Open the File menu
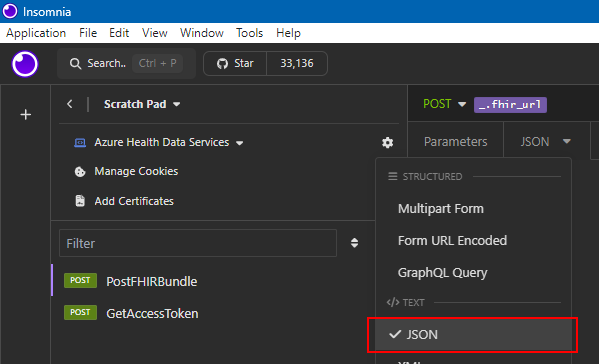The width and height of the screenshot is (599, 364). click(x=88, y=33)
